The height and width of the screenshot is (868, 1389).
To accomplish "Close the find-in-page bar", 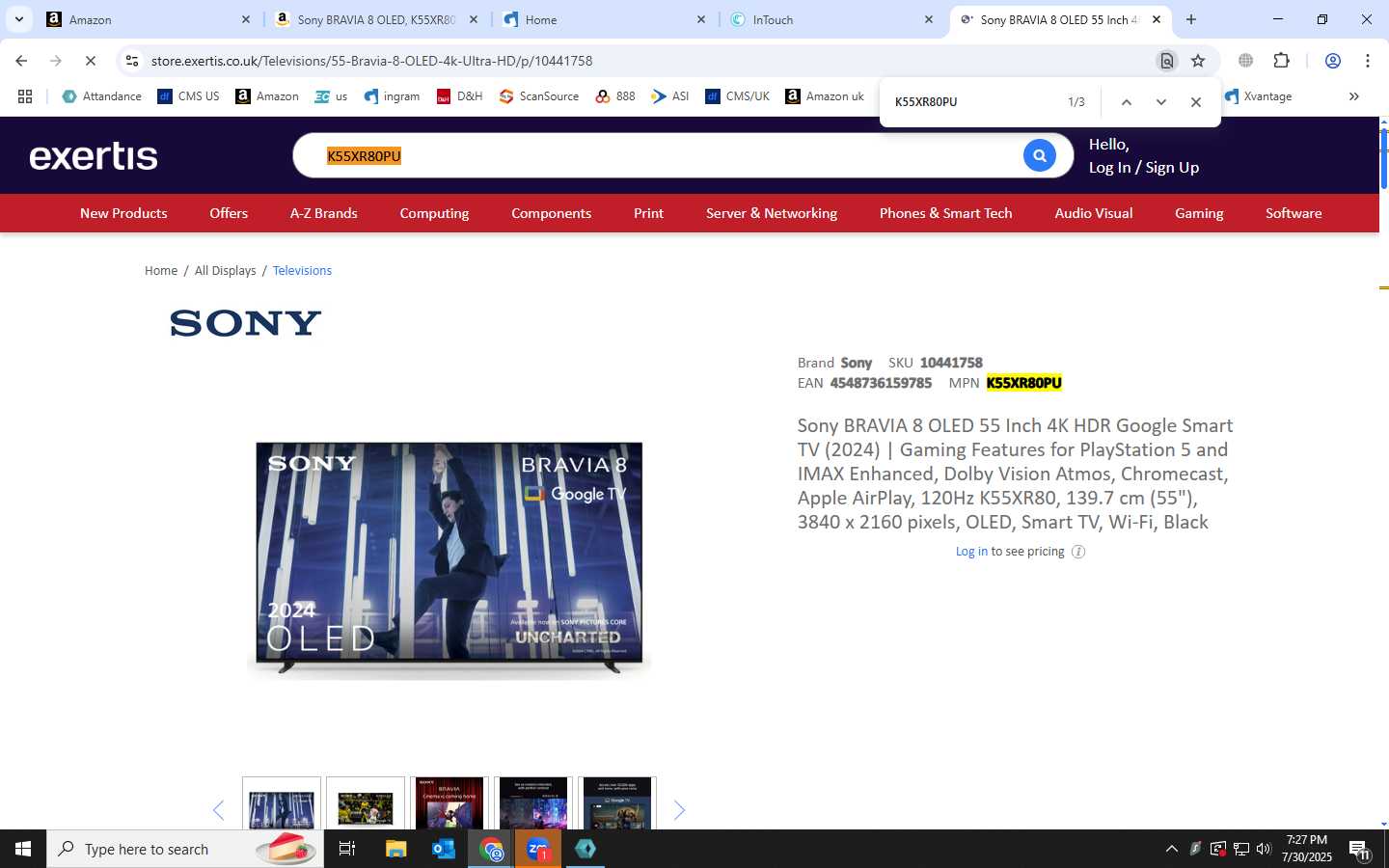I will coord(1196,101).
